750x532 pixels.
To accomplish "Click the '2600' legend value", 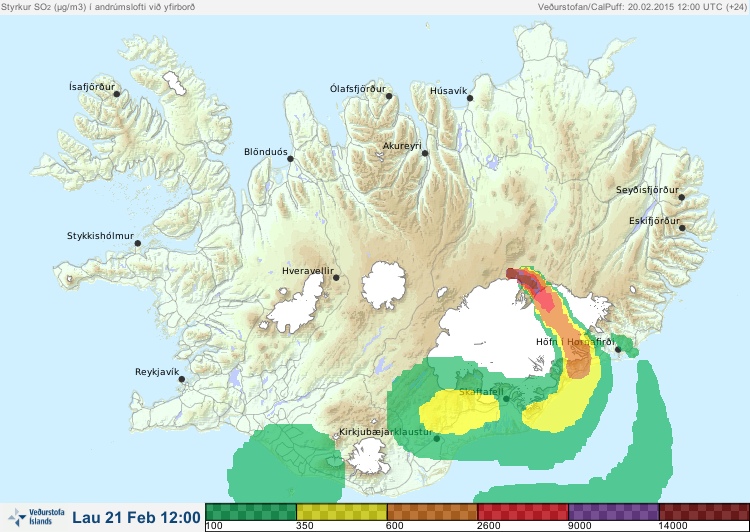I will tap(489, 526).
